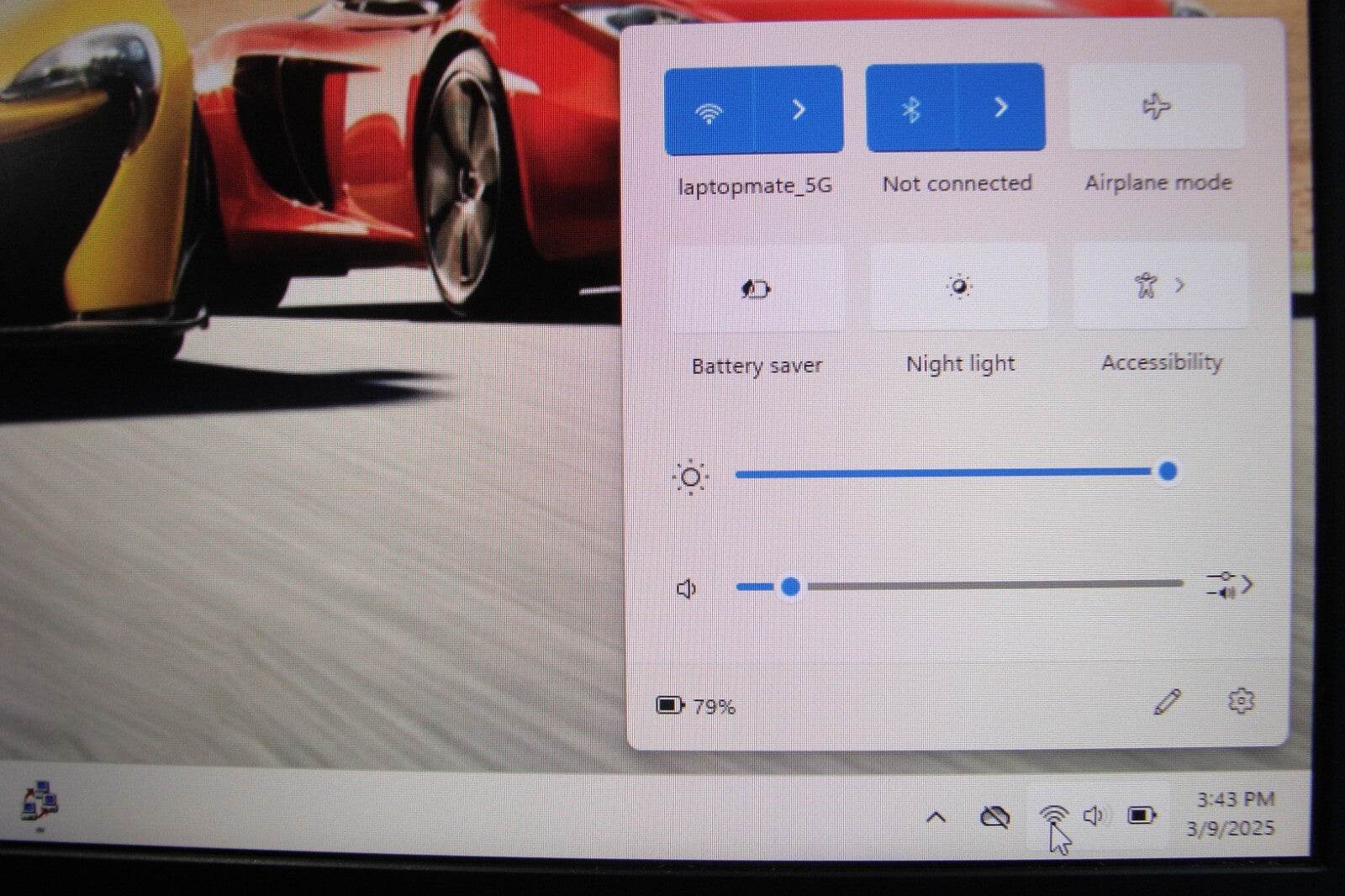Open all settings via gear icon
Screen dimensions: 1345x896
(1241, 701)
